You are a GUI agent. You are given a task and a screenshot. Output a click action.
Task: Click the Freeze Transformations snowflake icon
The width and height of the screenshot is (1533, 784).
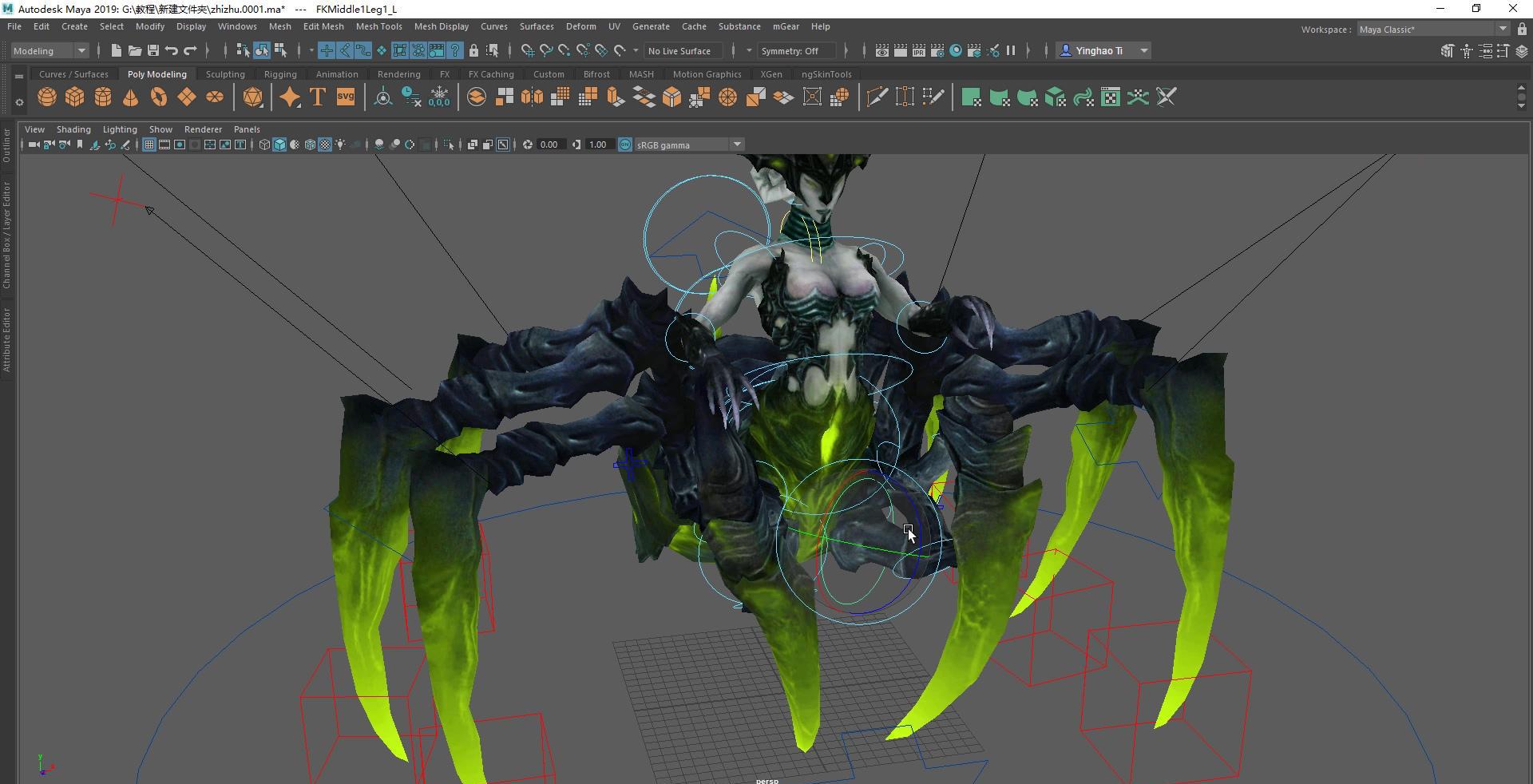(439, 97)
